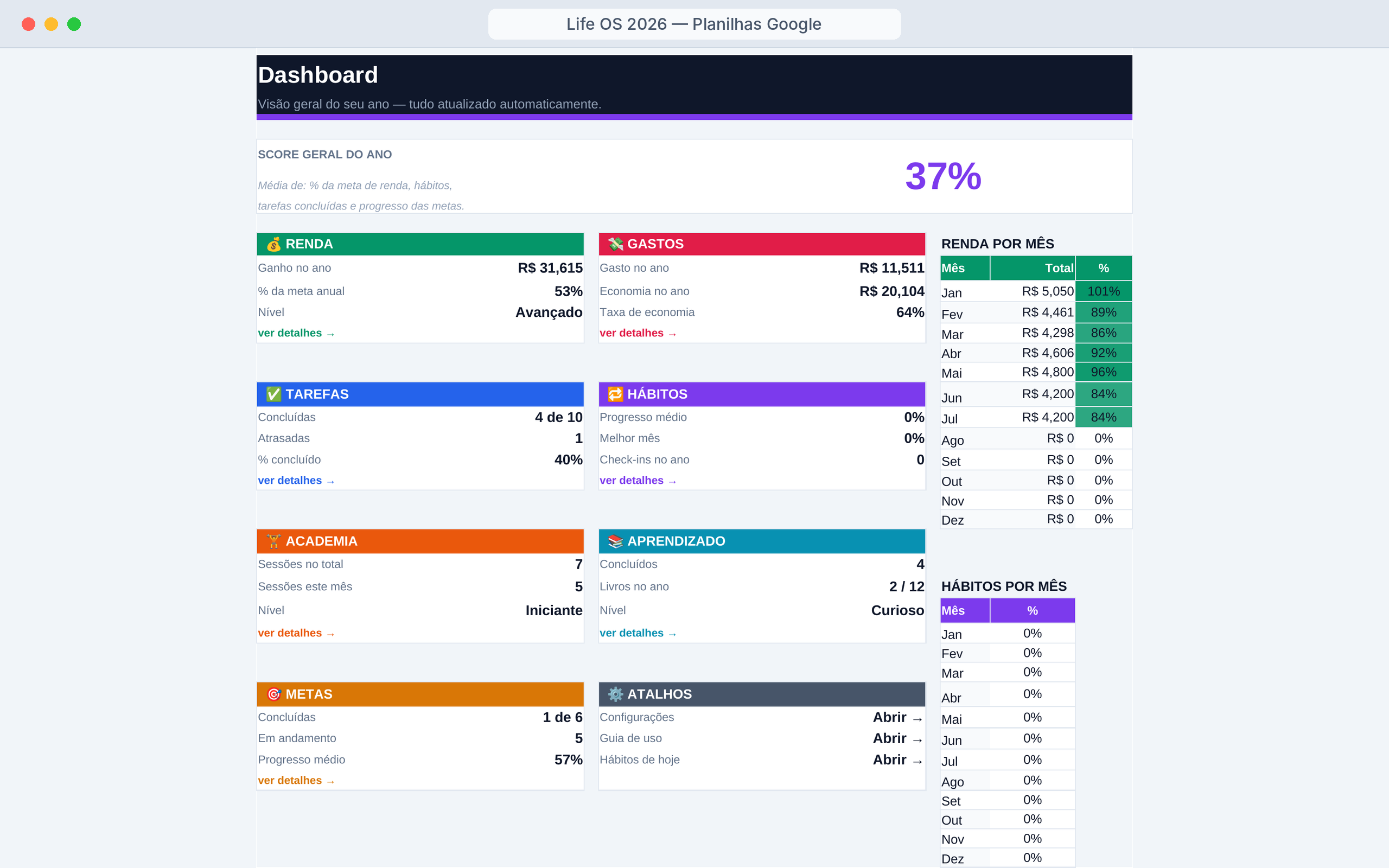This screenshot has width=1389, height=868.
Task: Select the 'R$ 11,511' Gasto no ano value
Action: pyautogui.click(x=891, y=268)
